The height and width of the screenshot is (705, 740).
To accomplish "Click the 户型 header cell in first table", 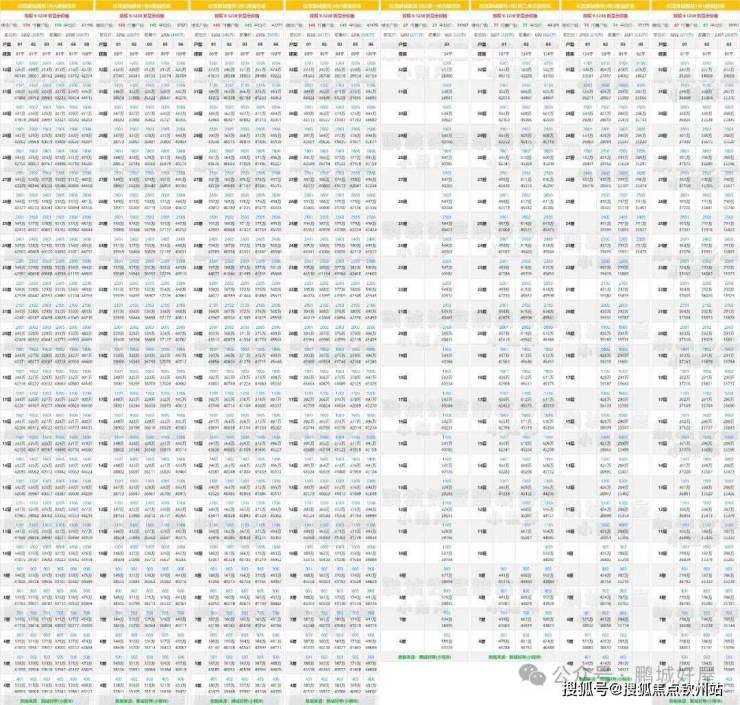I will coord(10,44).
